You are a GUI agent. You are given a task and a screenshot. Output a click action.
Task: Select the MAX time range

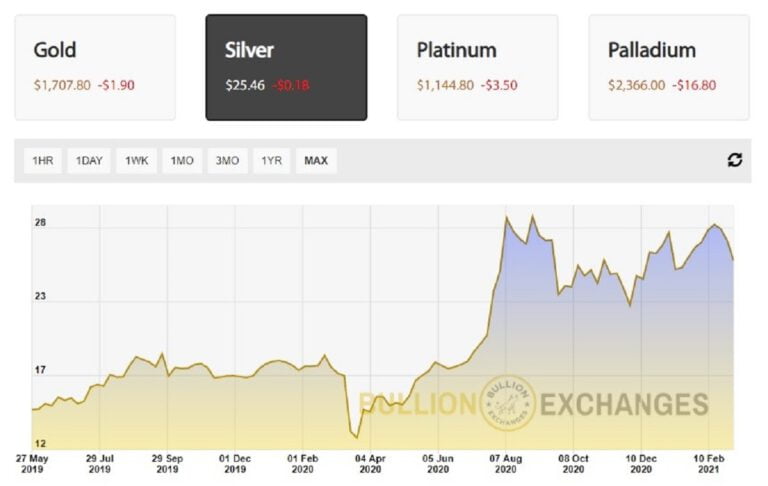point(316,161)
